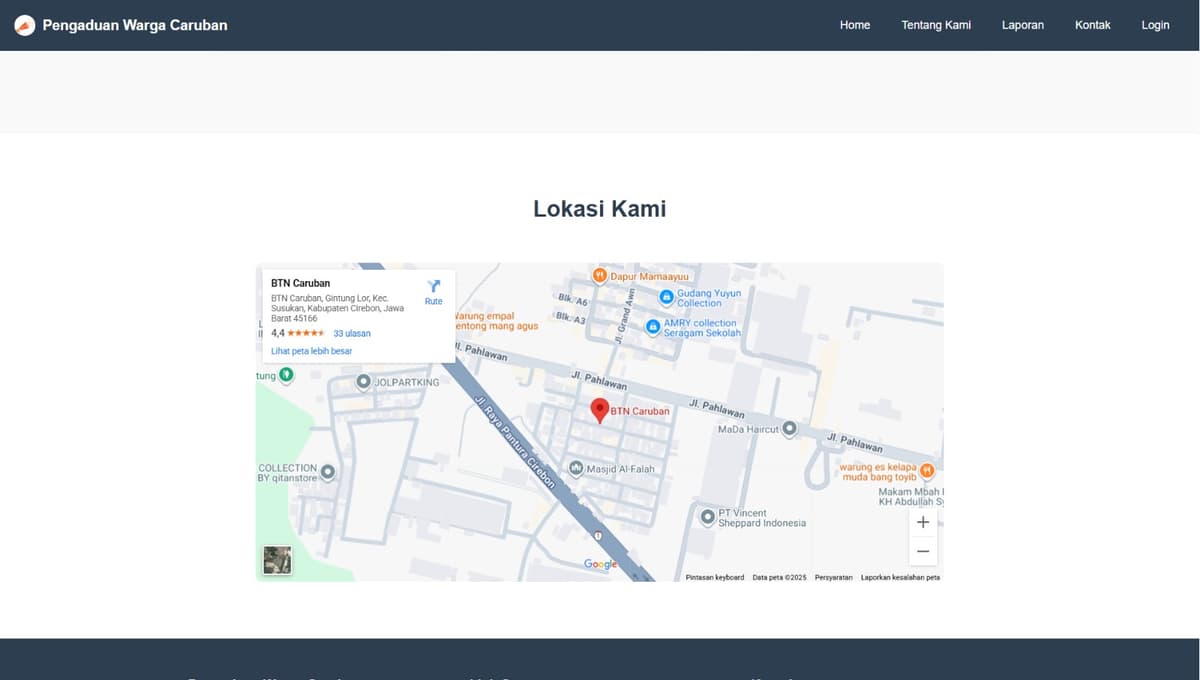
Task: Open the Persyaratan terms link
Action: (x=834, y=577)
